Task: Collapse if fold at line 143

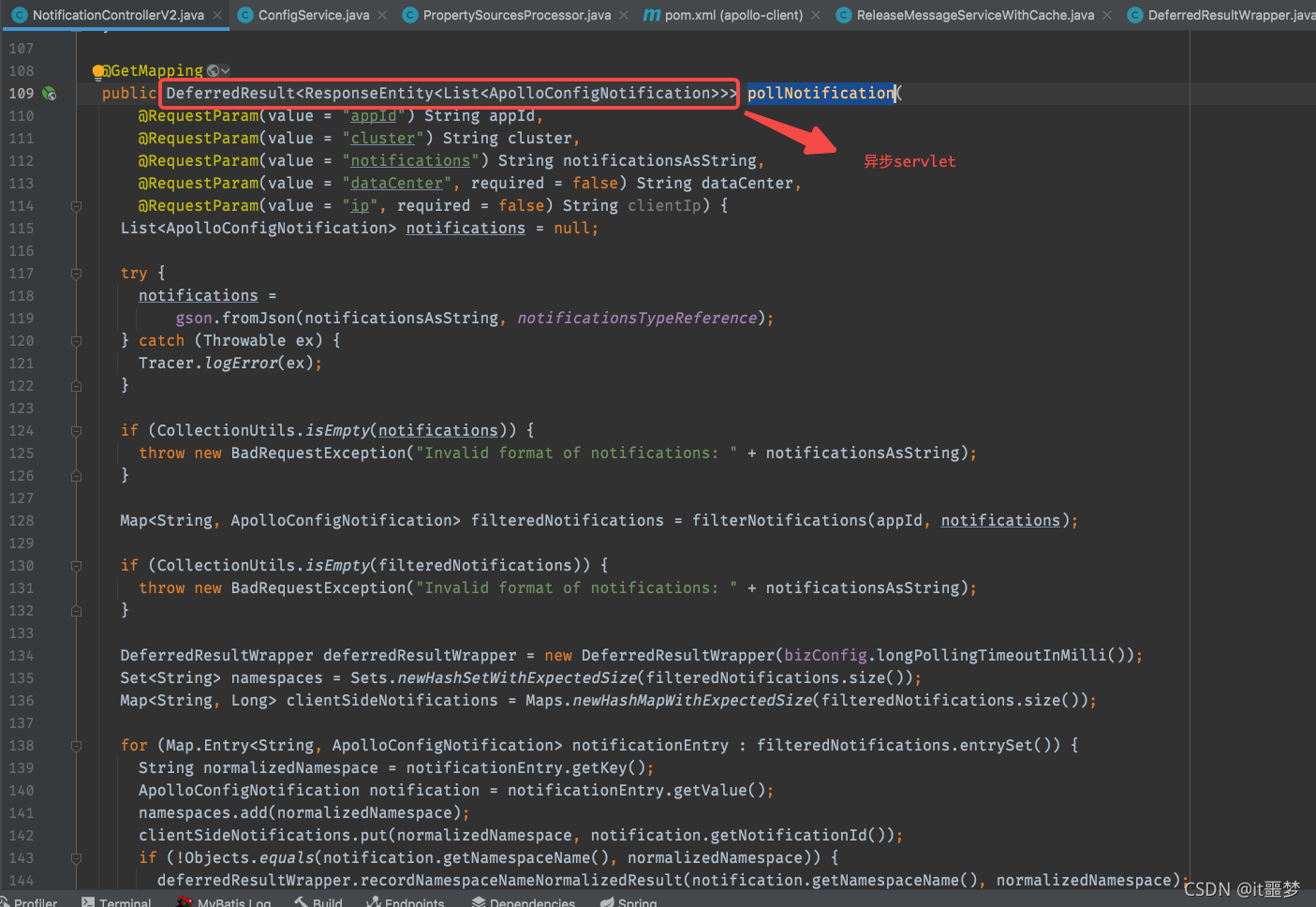Action: coord(77,858)
